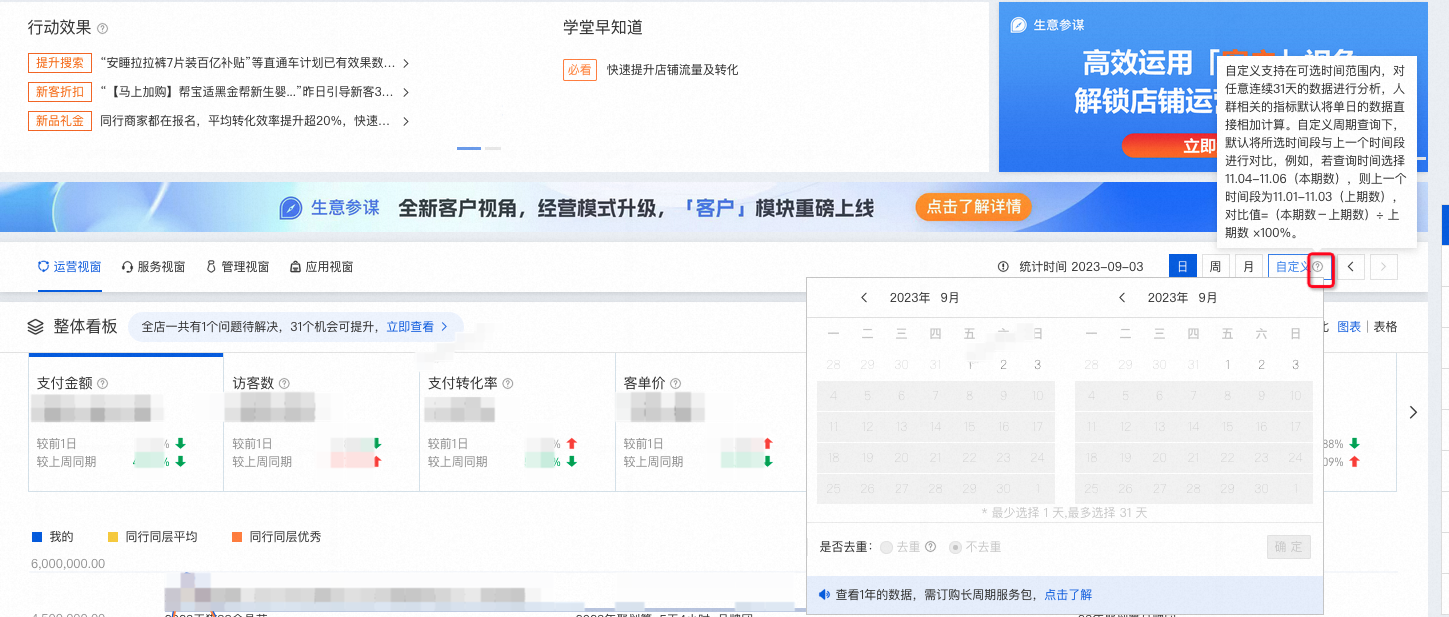The image size is (1449, 617).
Task: Open the "安睡拉拉裤7片装百亿补贴" action row text
Action: tap(248, 63)
